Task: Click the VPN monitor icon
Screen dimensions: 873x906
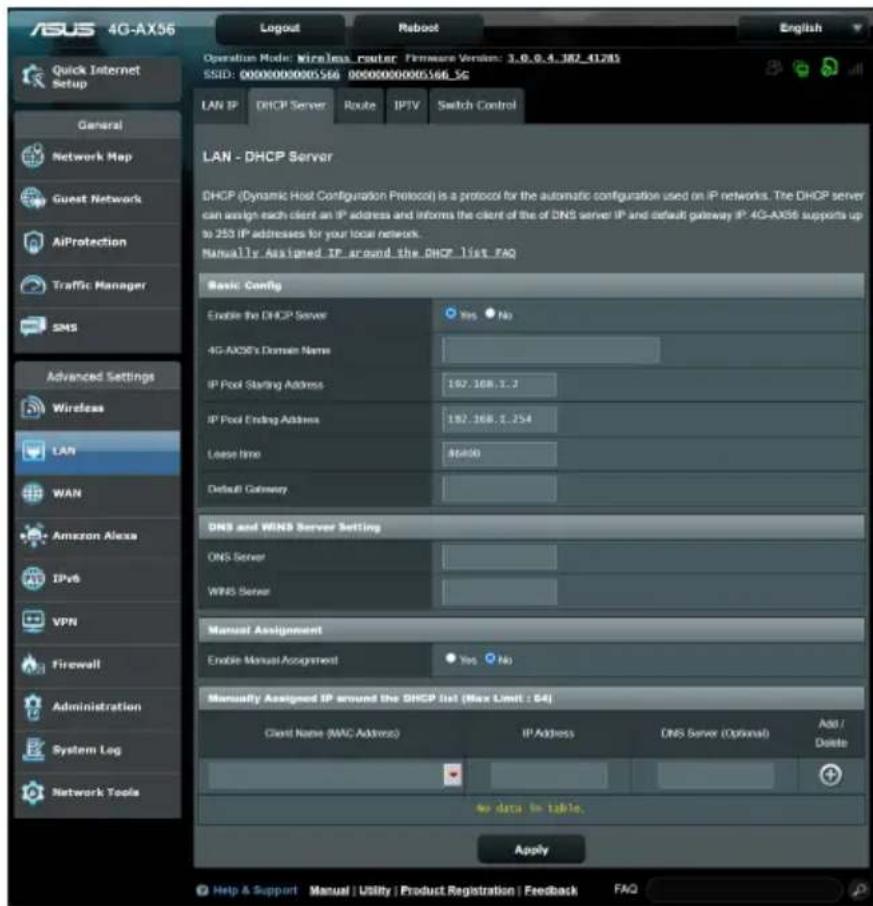Action: coord(33,621)
